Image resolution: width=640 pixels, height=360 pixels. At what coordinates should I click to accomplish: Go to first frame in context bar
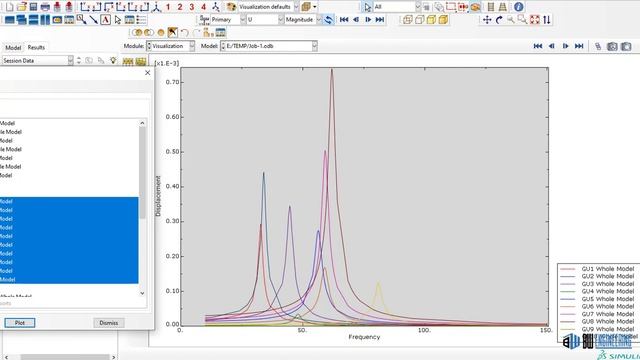[x=538, y=46]
